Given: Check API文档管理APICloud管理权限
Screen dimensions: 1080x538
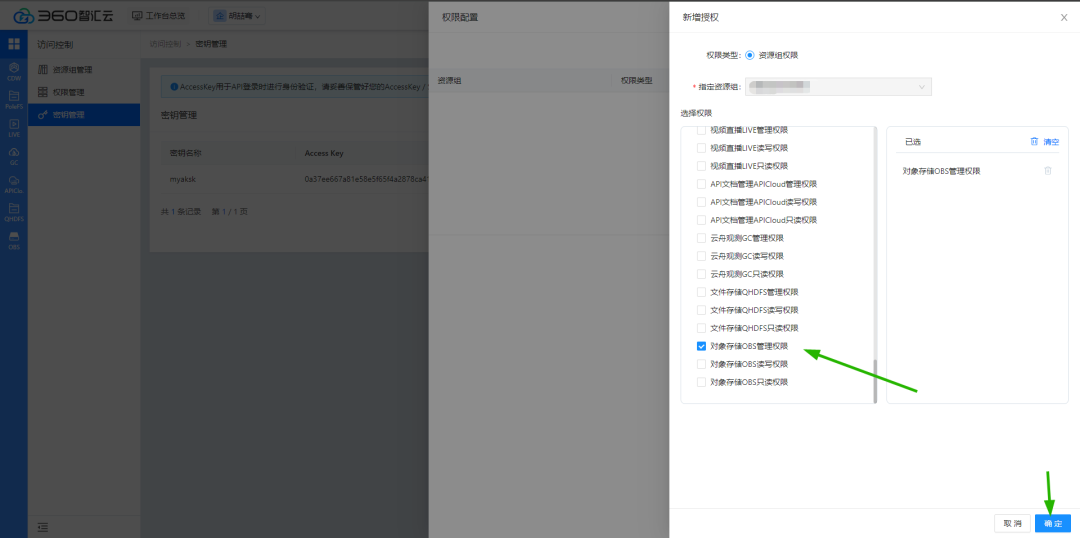Looking at the screenshot, I should (x=701, y=184).
